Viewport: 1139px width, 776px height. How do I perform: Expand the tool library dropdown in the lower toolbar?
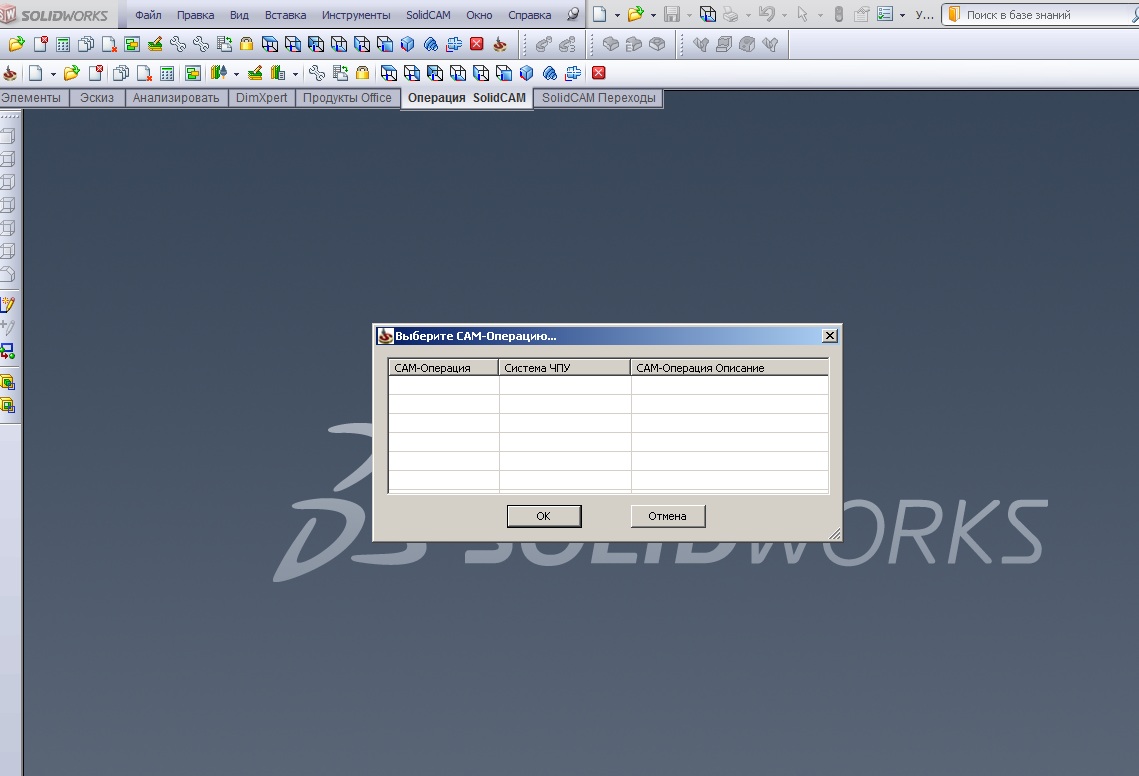click(x=236, y=74)
